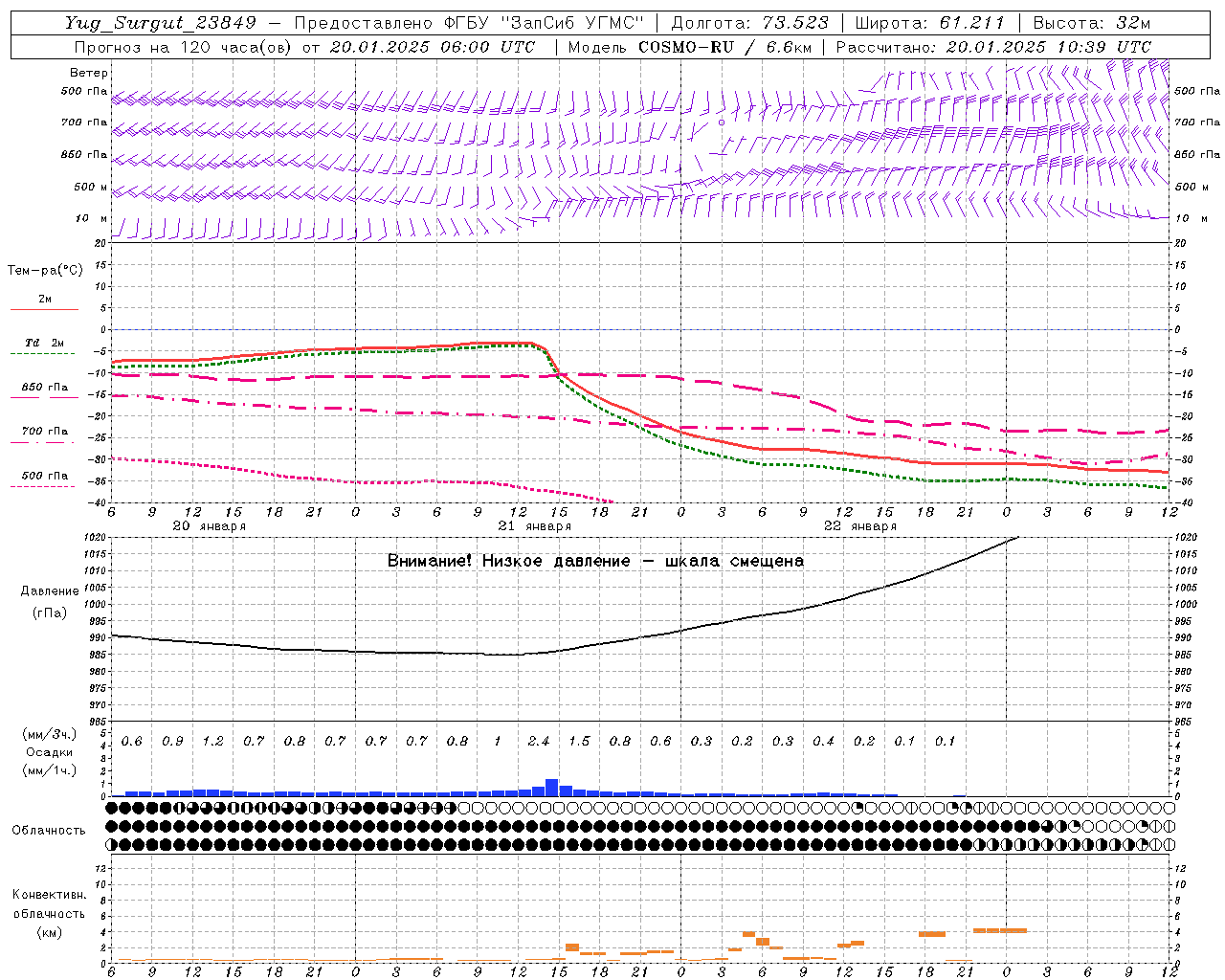Click the '22 января' date label
The height and width of the screenshot is (980, 1225).
tap(860, 526)
